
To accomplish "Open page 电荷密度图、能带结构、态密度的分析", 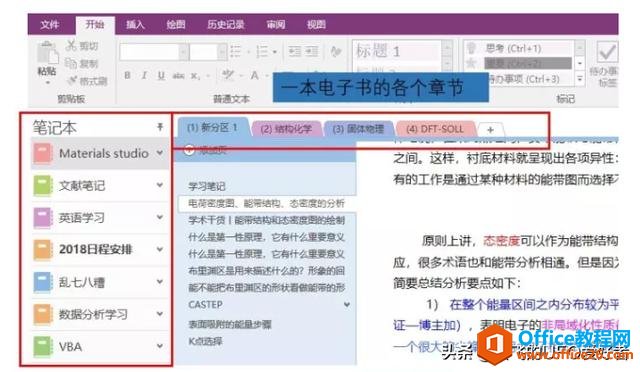I will coord(267,203).
